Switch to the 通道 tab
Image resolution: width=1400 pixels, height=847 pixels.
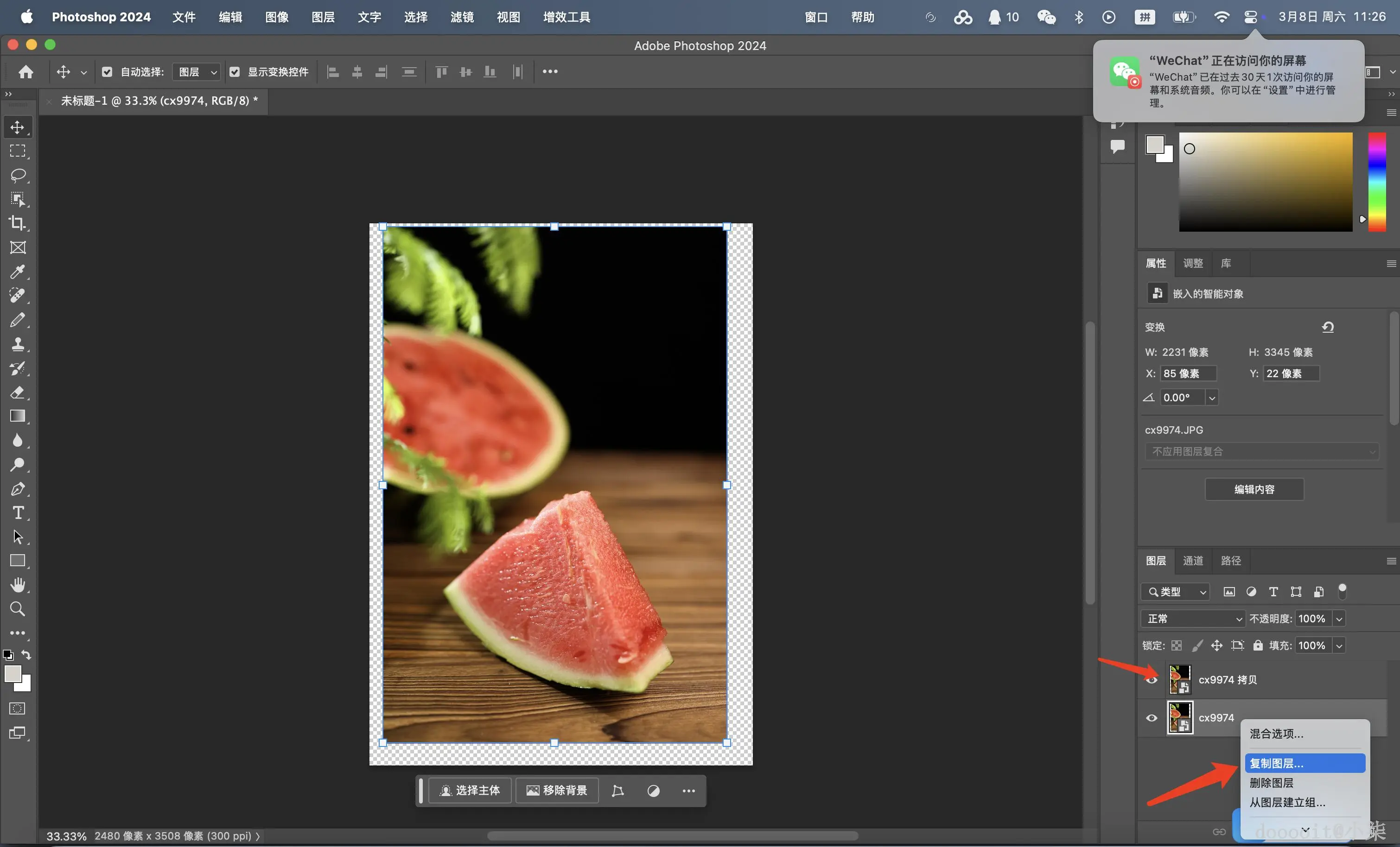click(1193, 561)
